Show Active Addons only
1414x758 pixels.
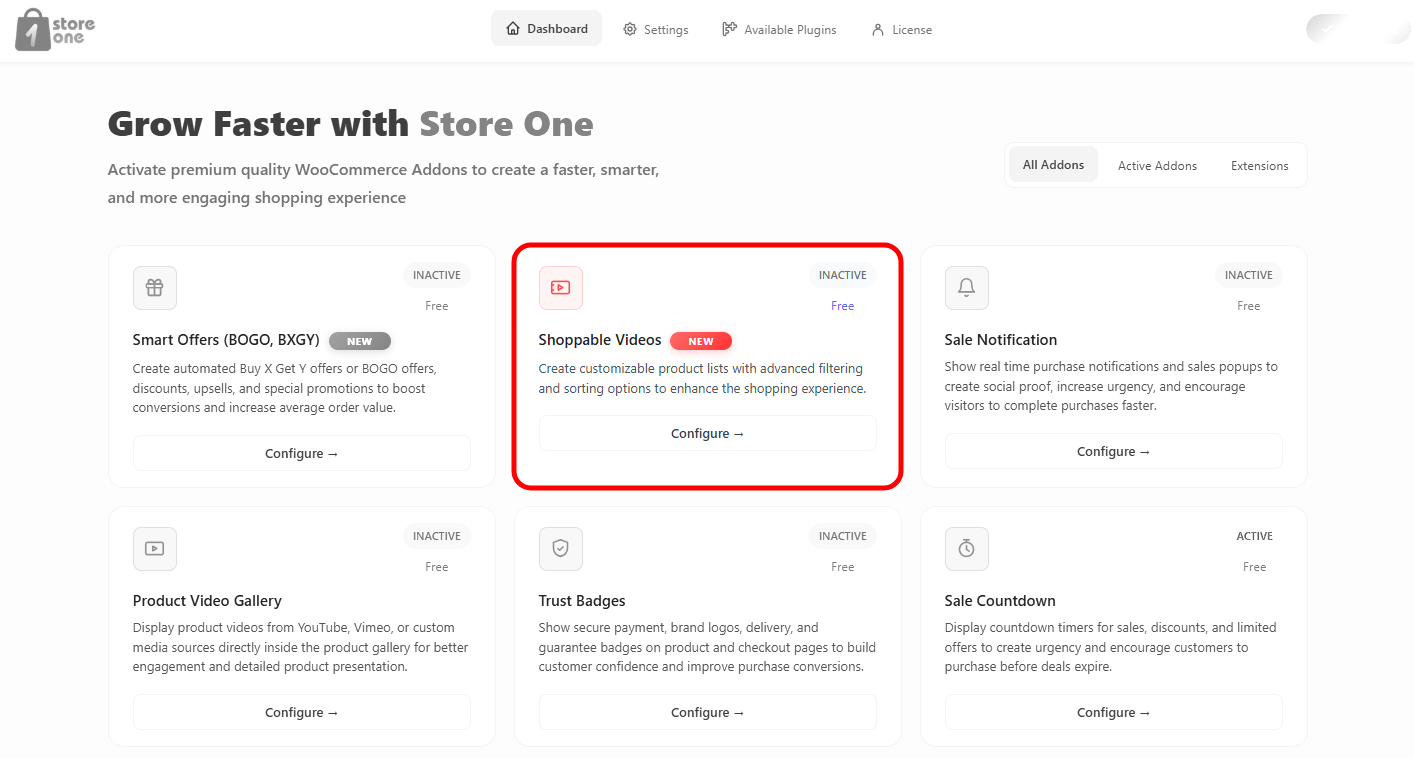(x=1157, y=166)
